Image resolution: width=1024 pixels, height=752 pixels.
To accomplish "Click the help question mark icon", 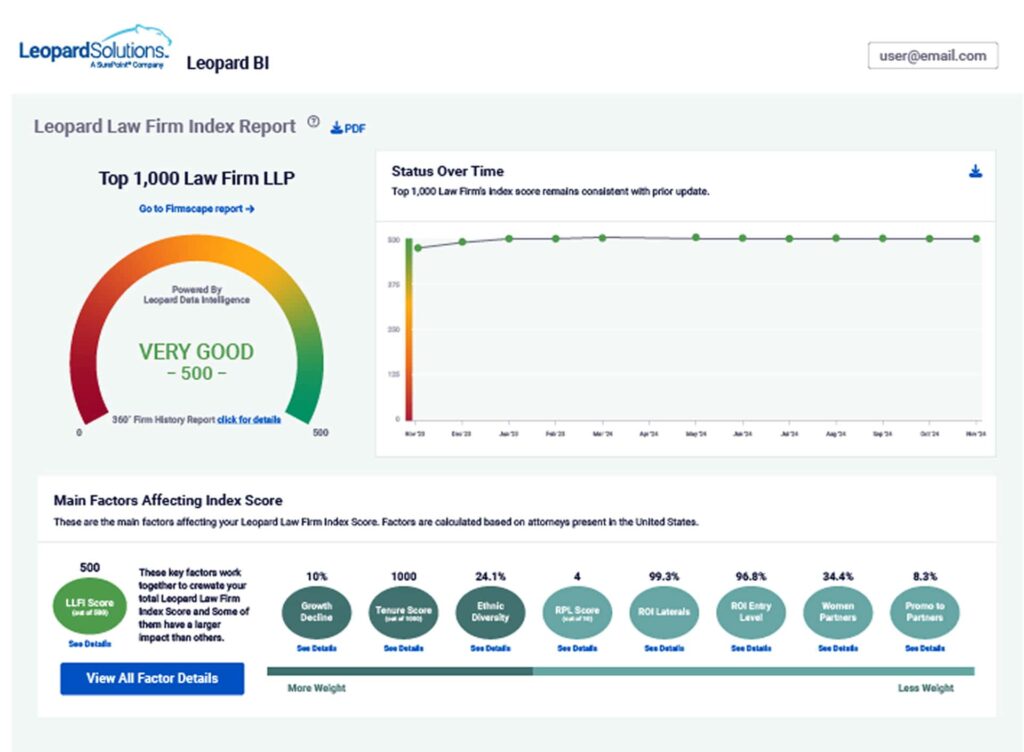I will 313,121.
